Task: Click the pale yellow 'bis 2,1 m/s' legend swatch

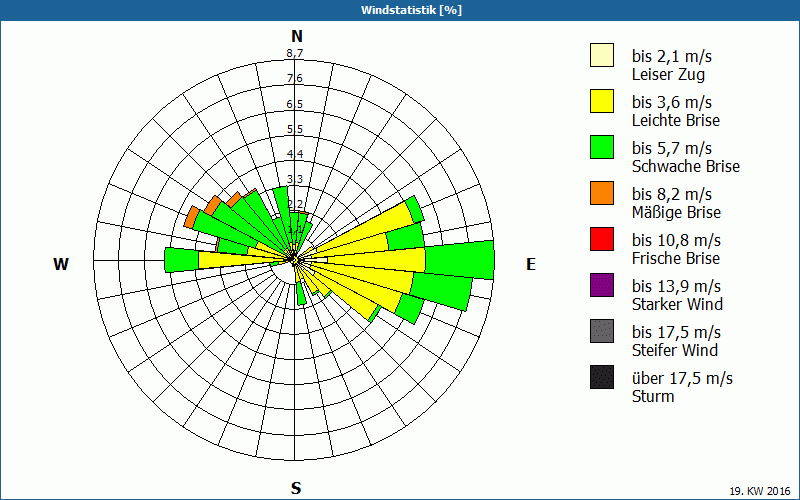Action: [x=602, y=55]
